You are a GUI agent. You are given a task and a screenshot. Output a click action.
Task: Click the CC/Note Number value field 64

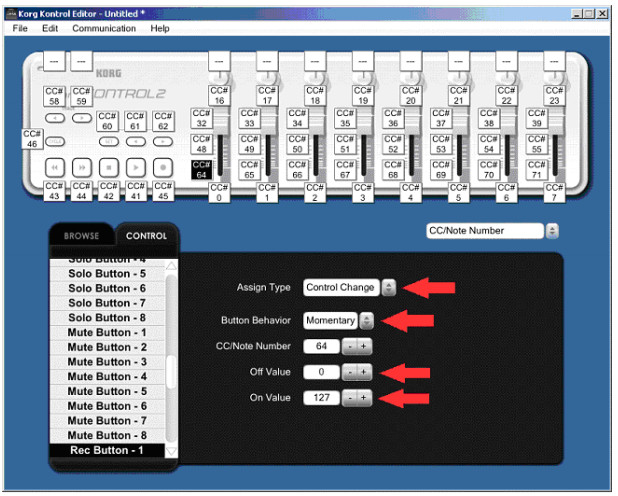pos(321,346)
